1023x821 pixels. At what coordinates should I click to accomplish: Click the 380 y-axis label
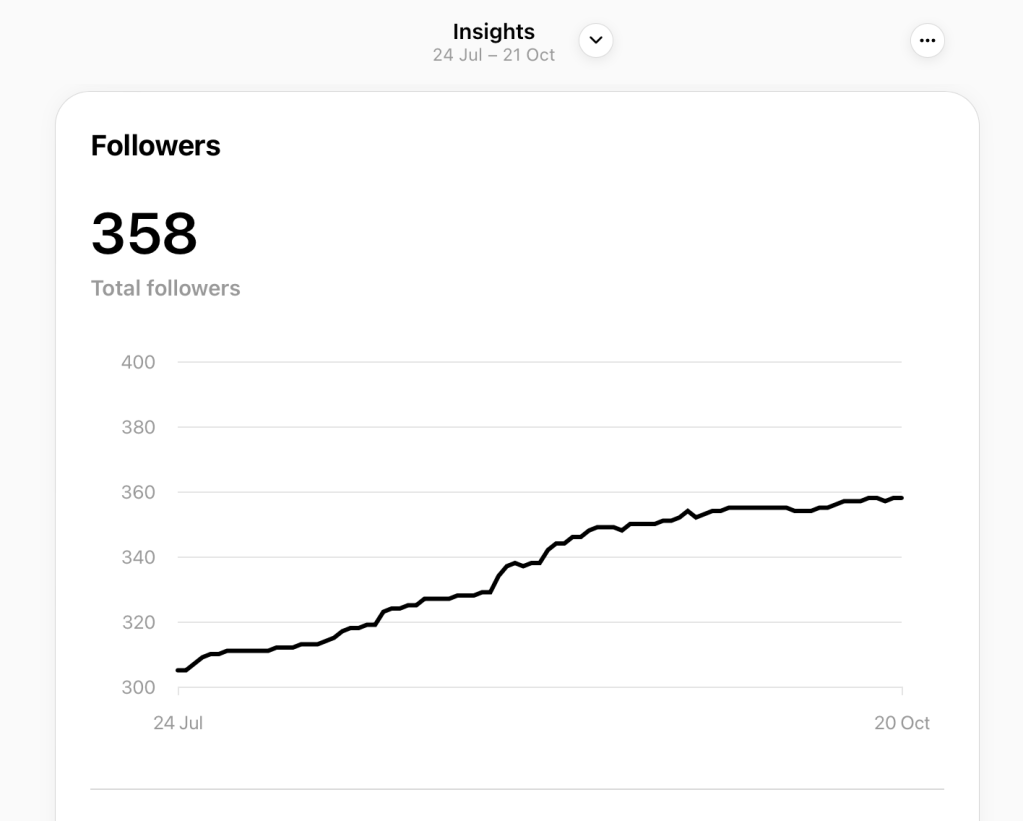pyautogui.click(x=138, y=427)
